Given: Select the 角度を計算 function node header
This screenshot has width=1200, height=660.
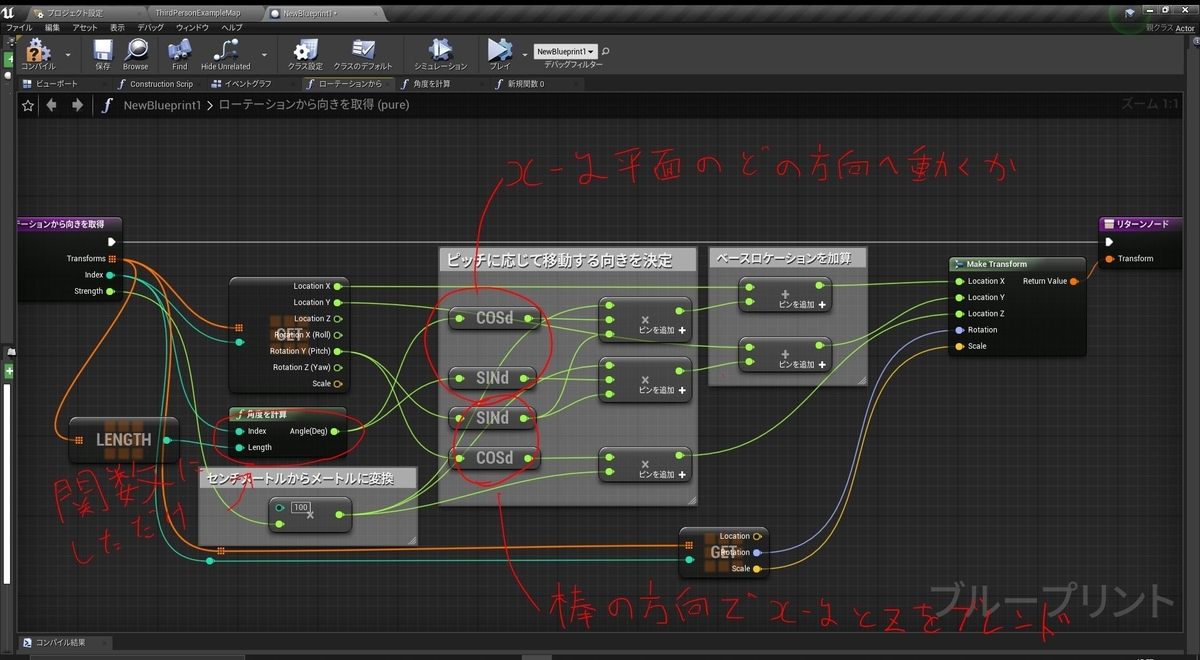Looking at the screenshot, I should tap(288, 414).
